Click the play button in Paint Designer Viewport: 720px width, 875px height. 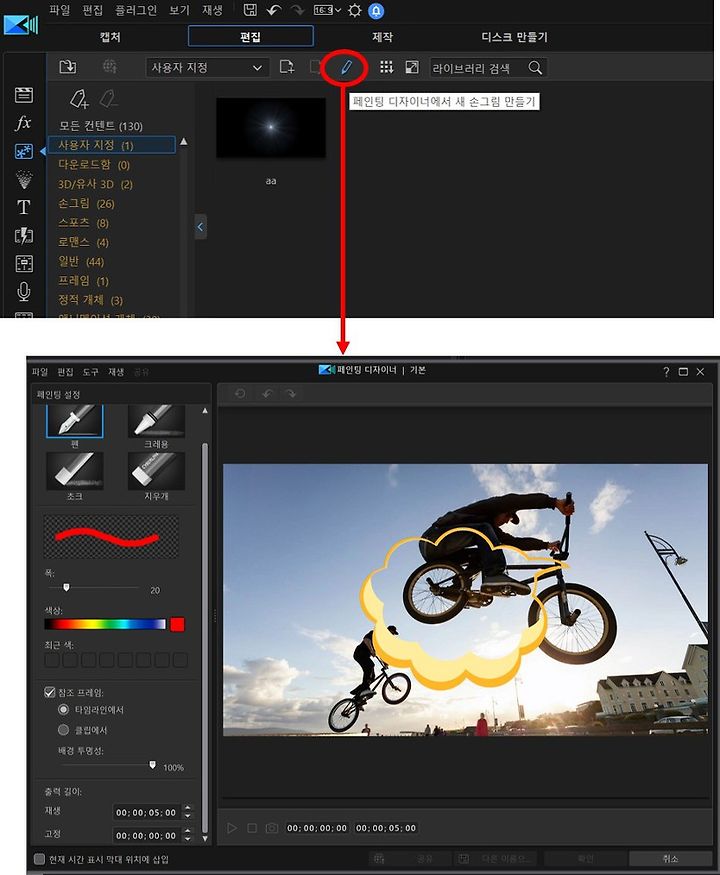coord(232,828)
